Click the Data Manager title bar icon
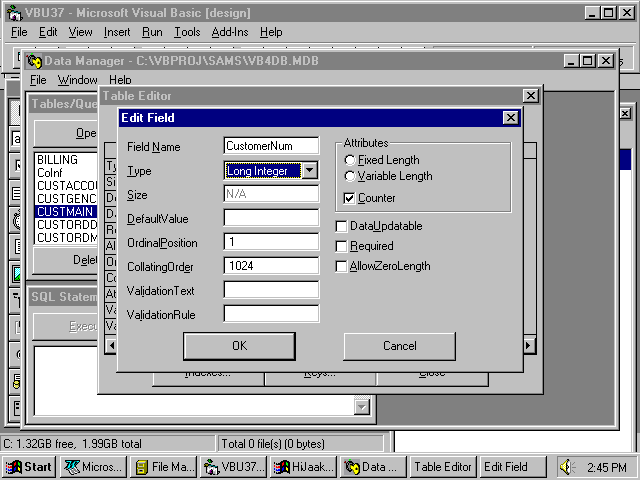This screenshot has width=640, height=480. [x=35, y=61]
